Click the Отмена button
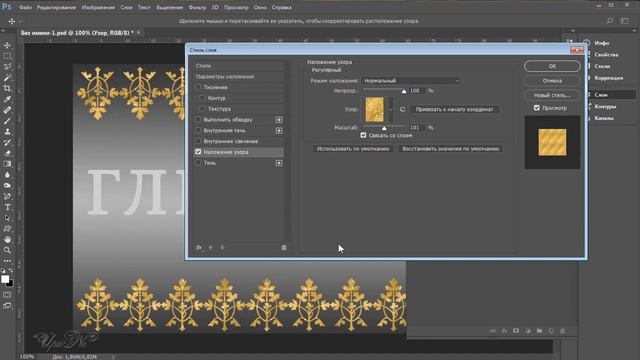Image resolution: width=640 pixels, height=360 pixels. [x=552, y=81]
